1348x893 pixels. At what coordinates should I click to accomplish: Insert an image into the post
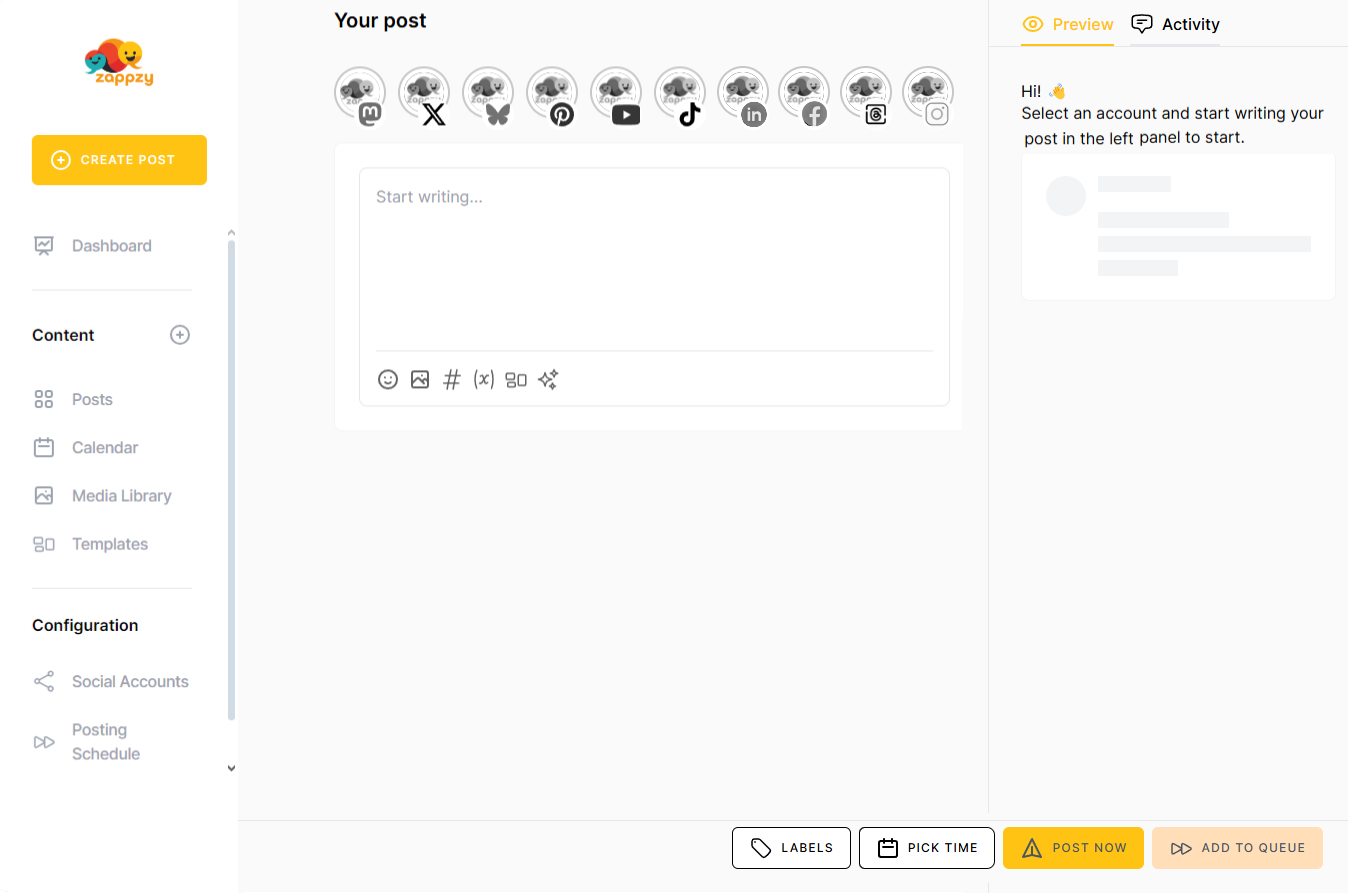[420, 379]
